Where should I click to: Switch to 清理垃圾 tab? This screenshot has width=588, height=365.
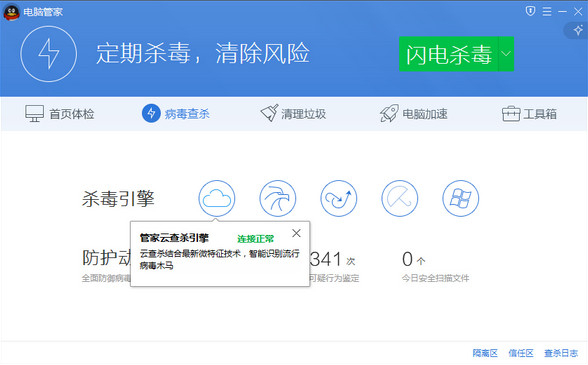pyautogui.click(x=293, y=113)
